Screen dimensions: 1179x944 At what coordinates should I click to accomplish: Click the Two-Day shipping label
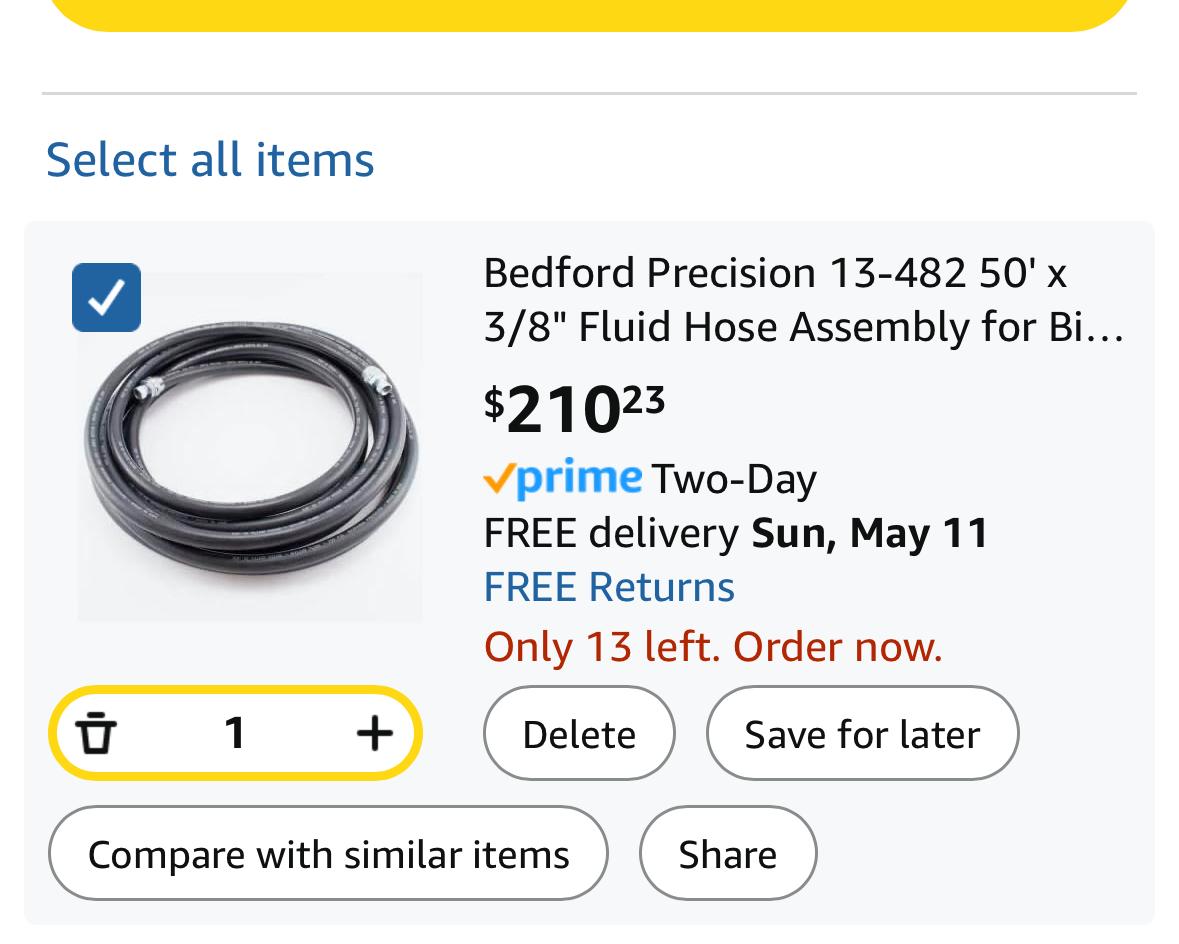[x=734, y=480]
